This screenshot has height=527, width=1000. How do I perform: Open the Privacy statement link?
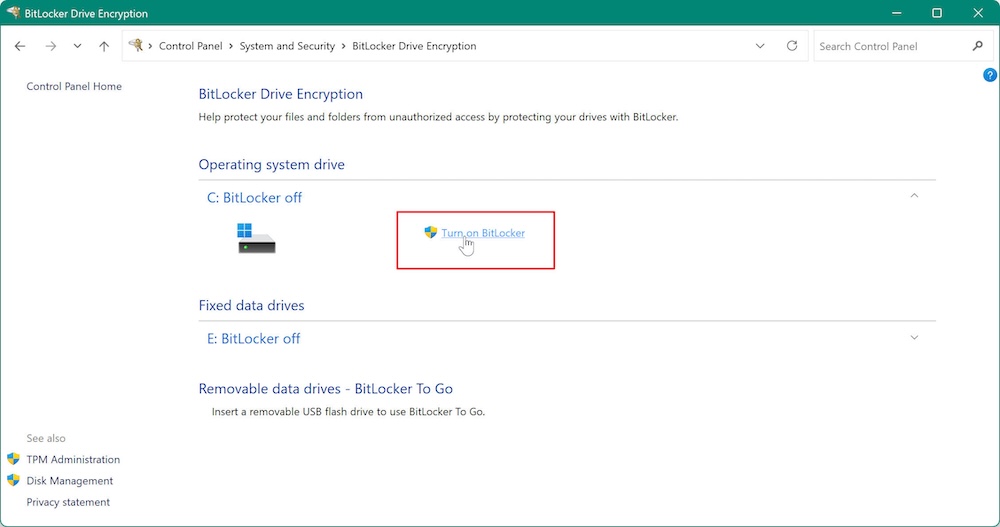tap(68, 502)
